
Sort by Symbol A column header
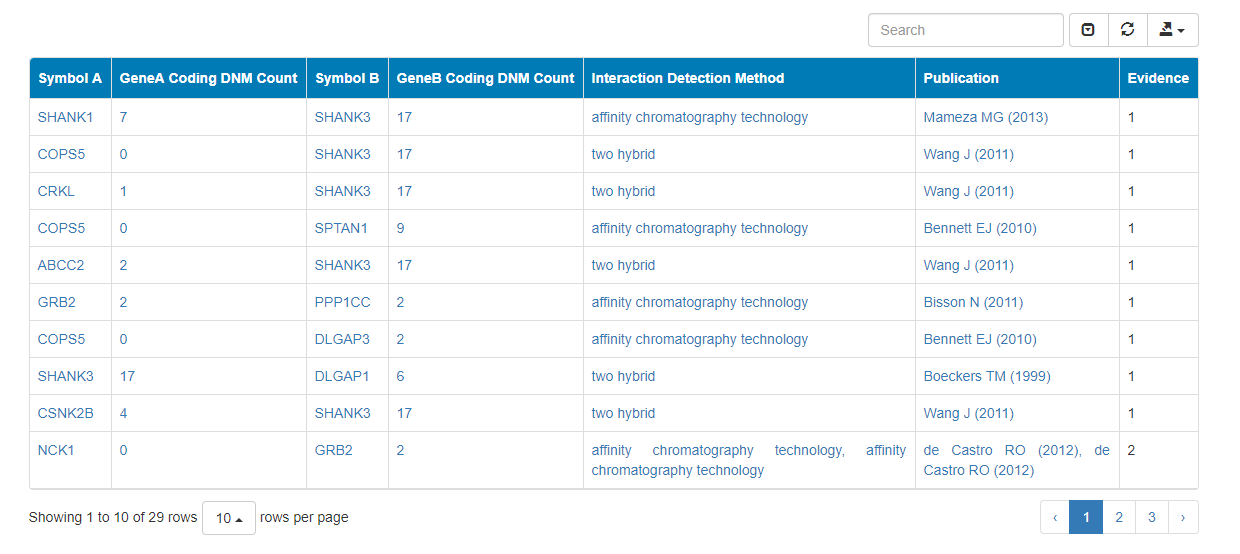tap(70, 78)
